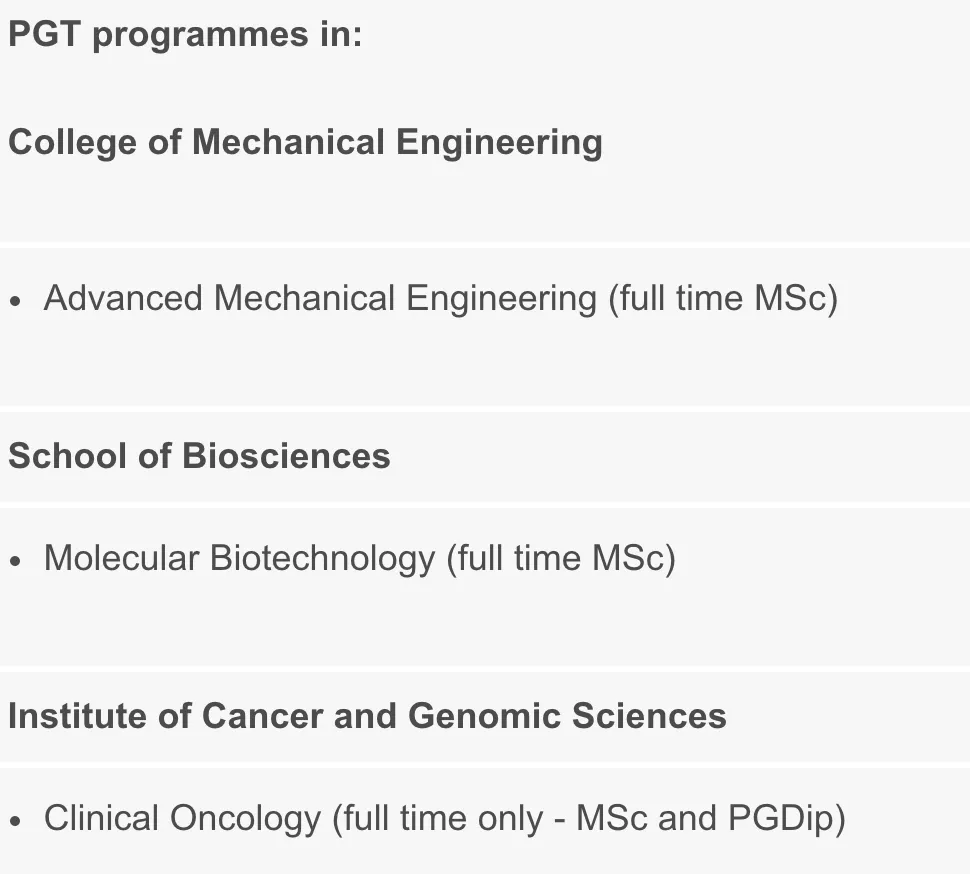Open the Advanced Mechanical Engineering programme entry
The image size is (970, 874).
pos(319,298)
